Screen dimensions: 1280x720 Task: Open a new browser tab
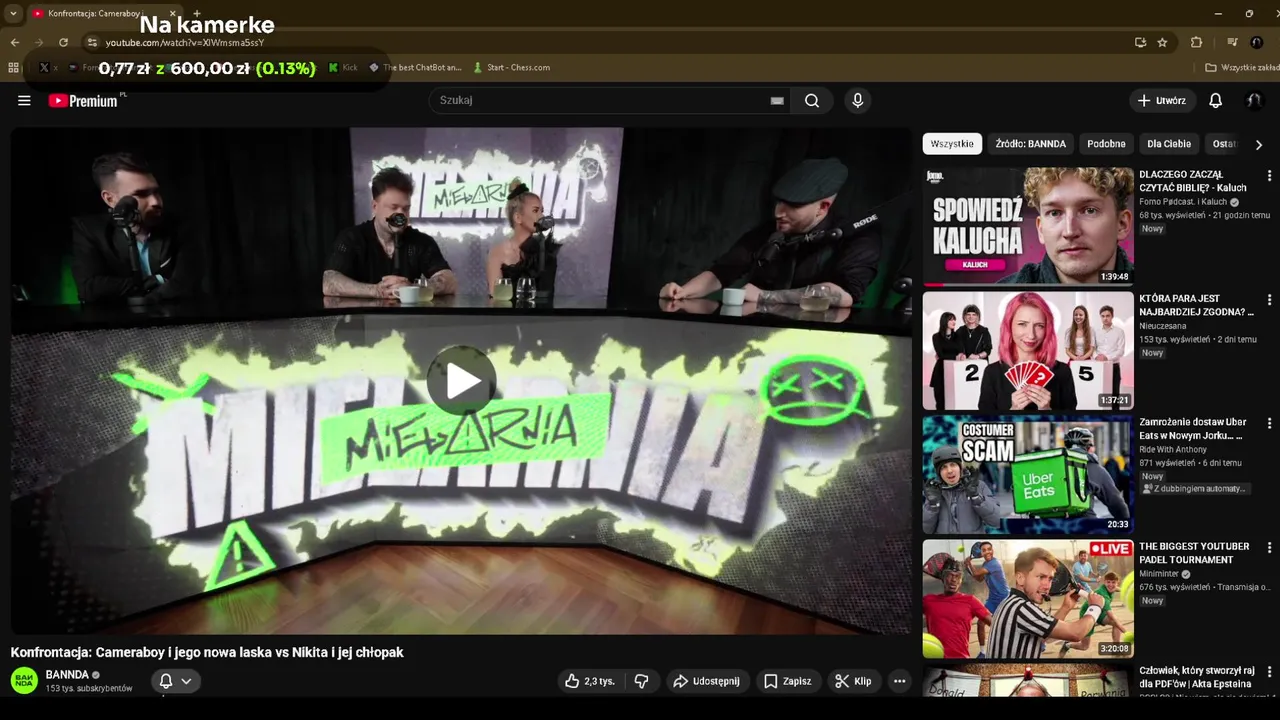click(196, 13)
